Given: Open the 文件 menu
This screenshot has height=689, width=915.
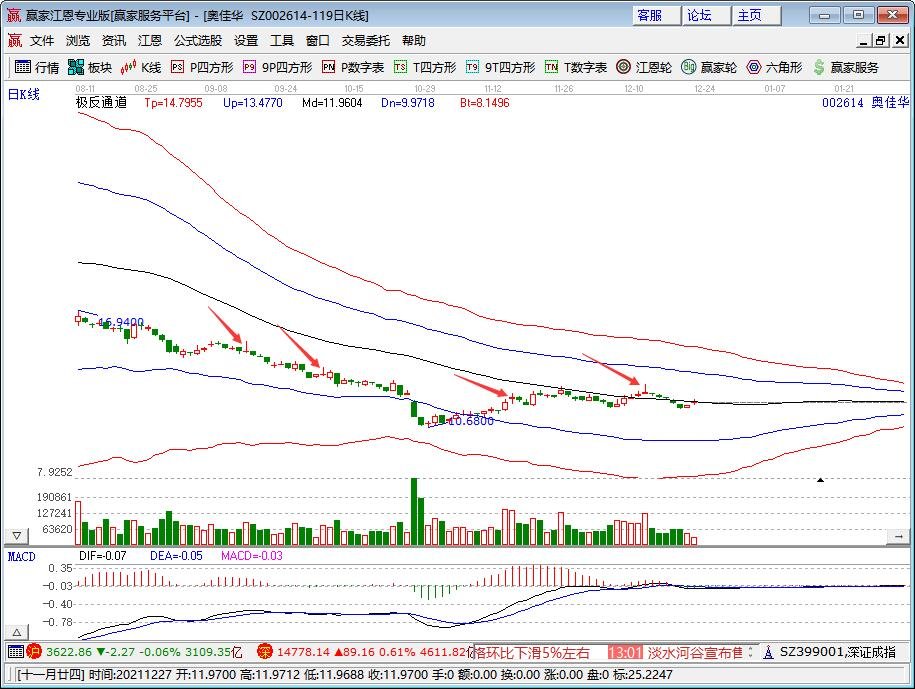Looking at the screenshot, I should point(42,40).
